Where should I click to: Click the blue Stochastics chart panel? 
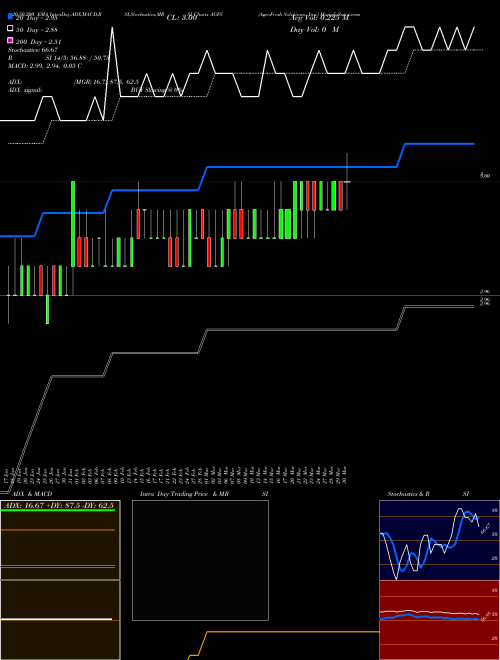(439, 540)
